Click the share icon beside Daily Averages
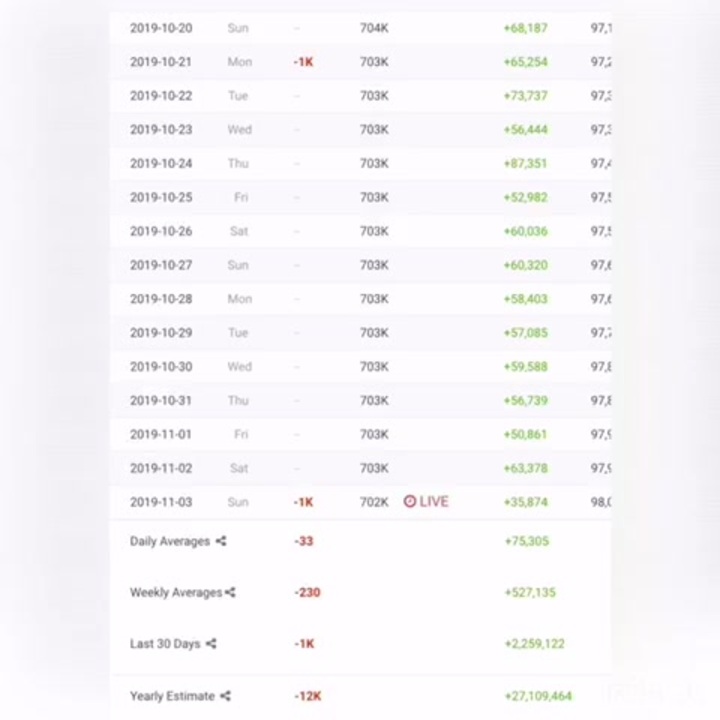The height and width of the screenshot is (720, 720). tap(221, 541)
